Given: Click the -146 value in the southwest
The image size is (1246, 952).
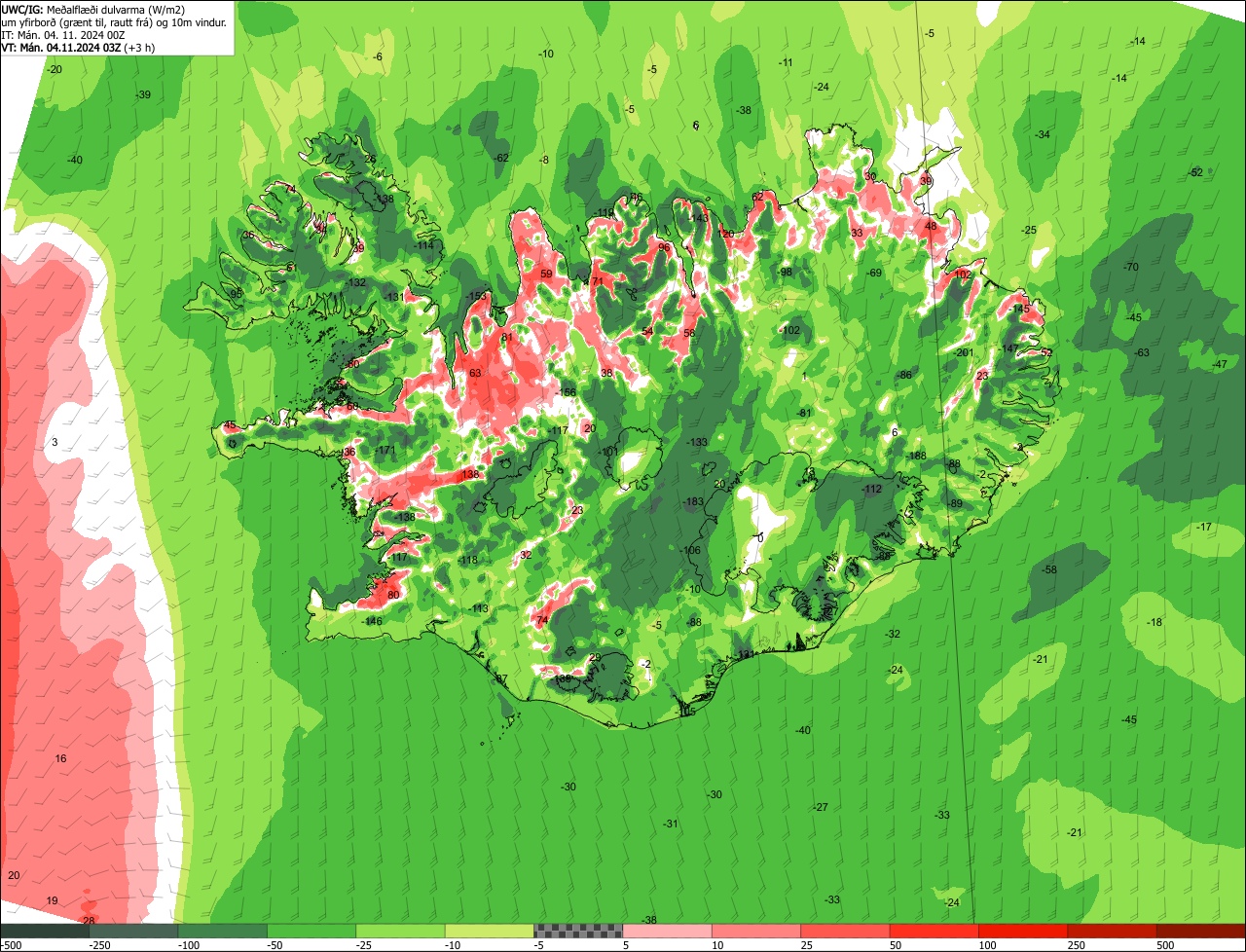Looking at the screenshot, I should tap(372, 621).
